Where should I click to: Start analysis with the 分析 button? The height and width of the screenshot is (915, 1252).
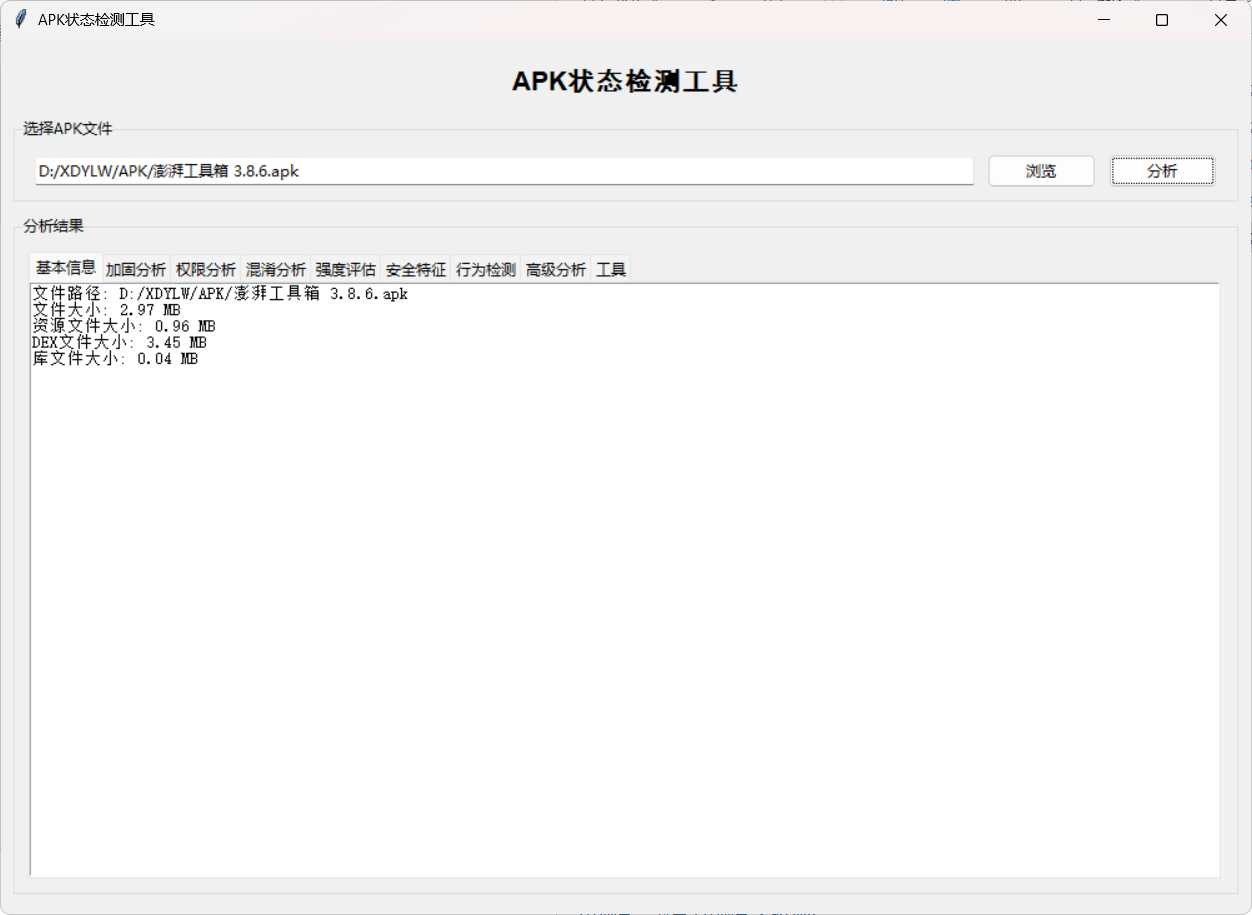pyautogui.click(x=1162, y=171)
